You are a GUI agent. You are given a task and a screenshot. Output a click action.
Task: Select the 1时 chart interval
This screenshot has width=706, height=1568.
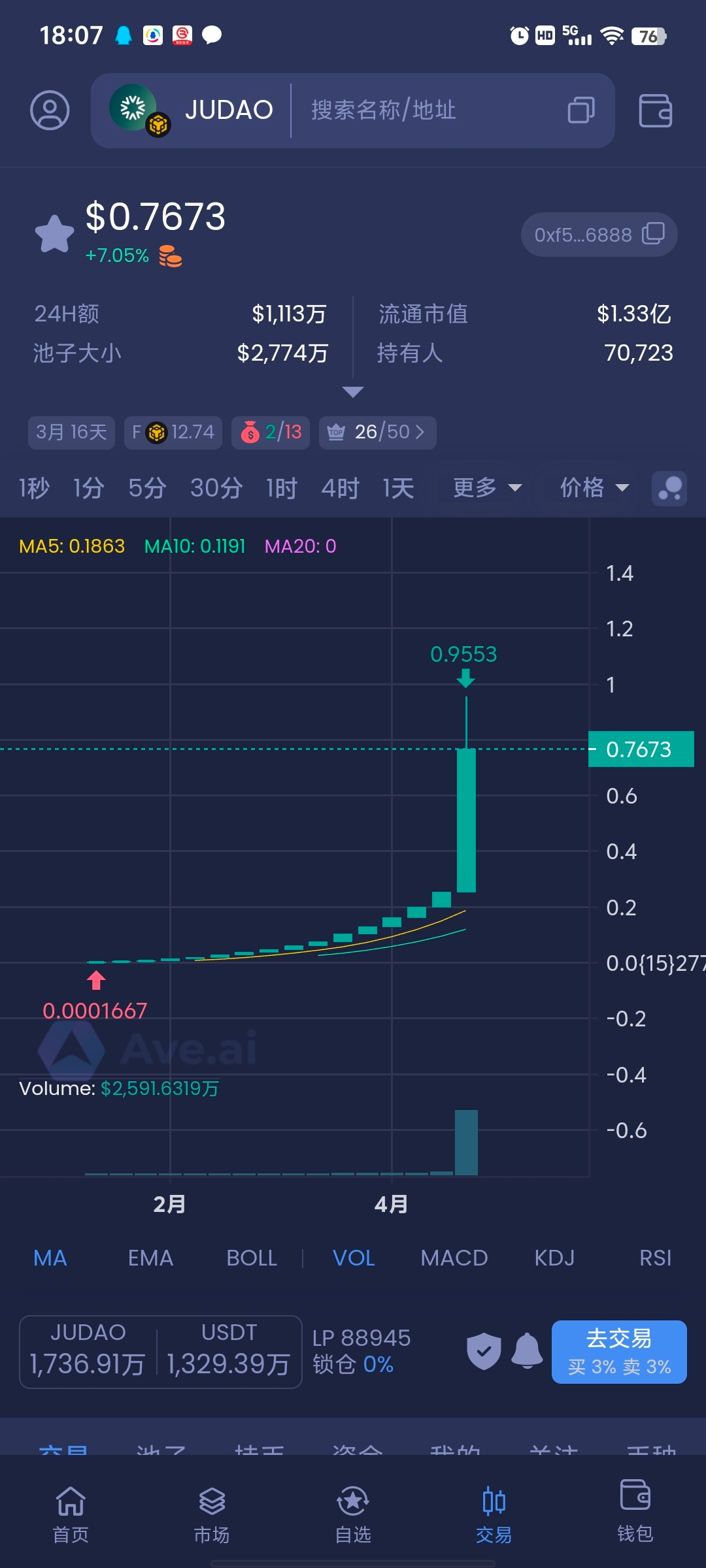coord(282,488)
